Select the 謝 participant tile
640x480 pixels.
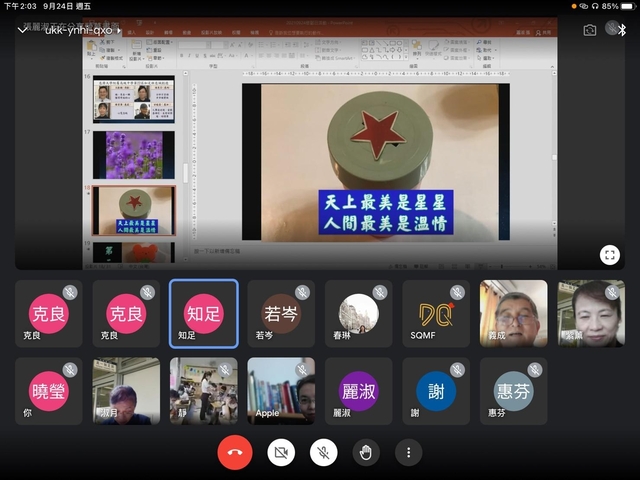click(436, 391)
